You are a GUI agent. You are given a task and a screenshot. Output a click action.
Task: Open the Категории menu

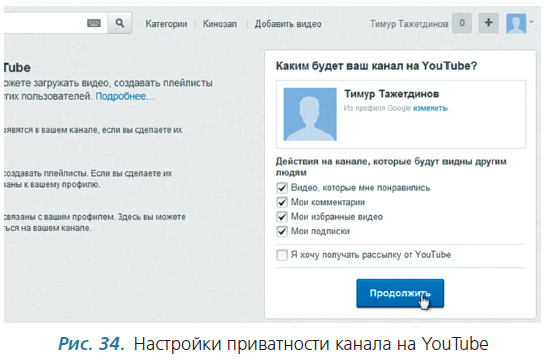click(166, 24)
